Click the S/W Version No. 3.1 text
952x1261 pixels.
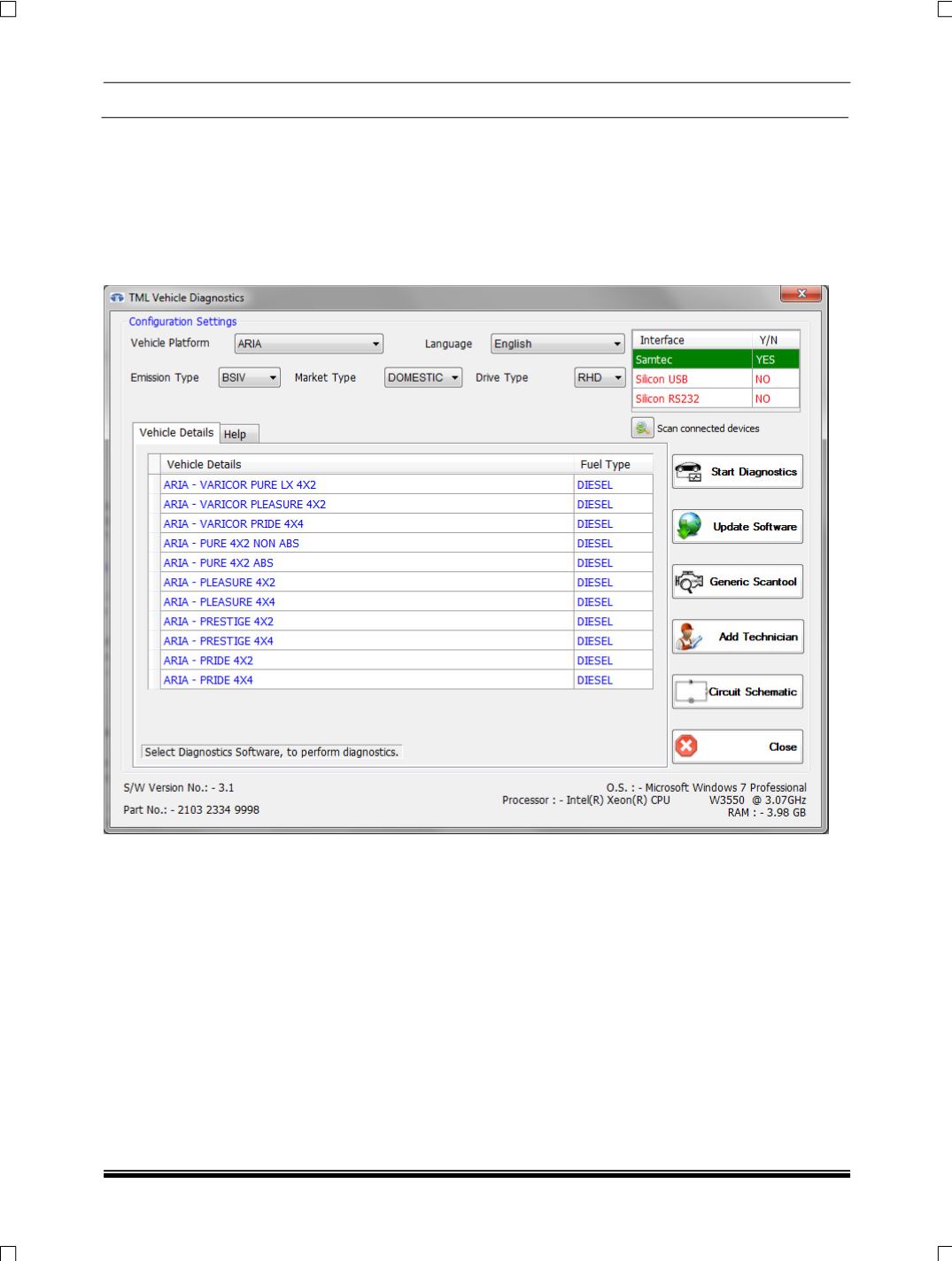(x=179, y=787)
